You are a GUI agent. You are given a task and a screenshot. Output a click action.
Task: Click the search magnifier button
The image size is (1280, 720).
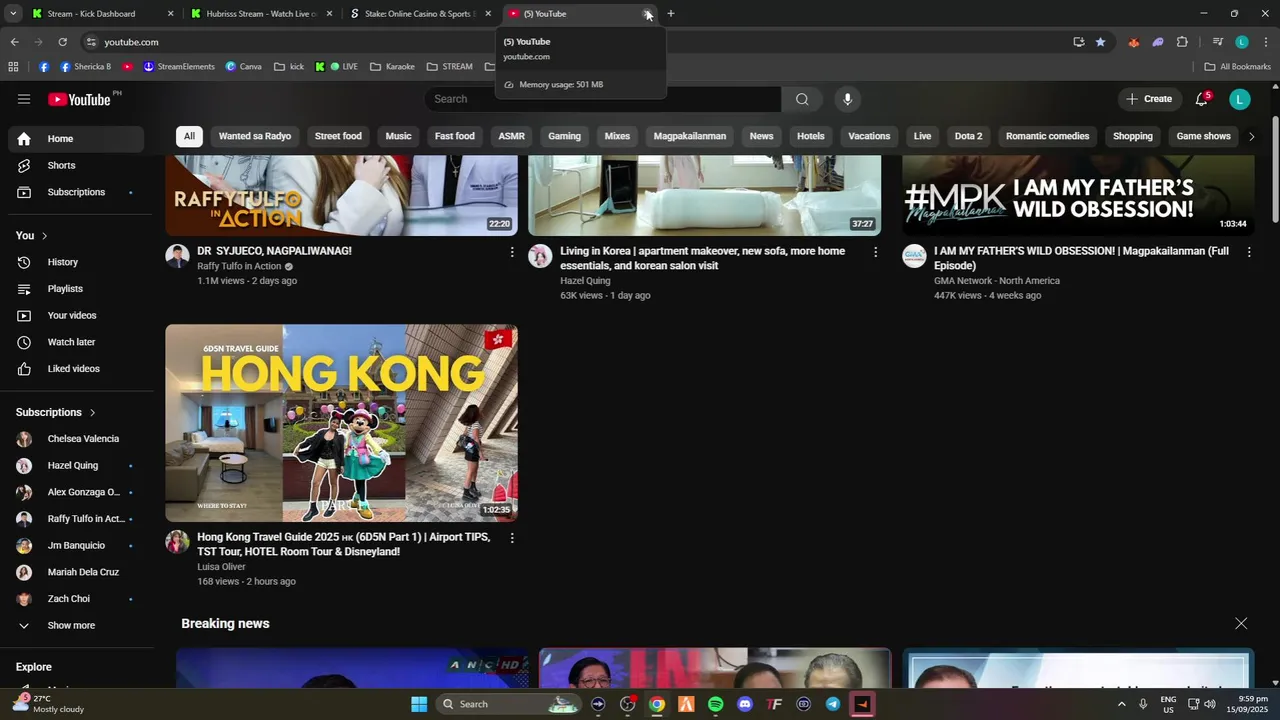(802, 99)
